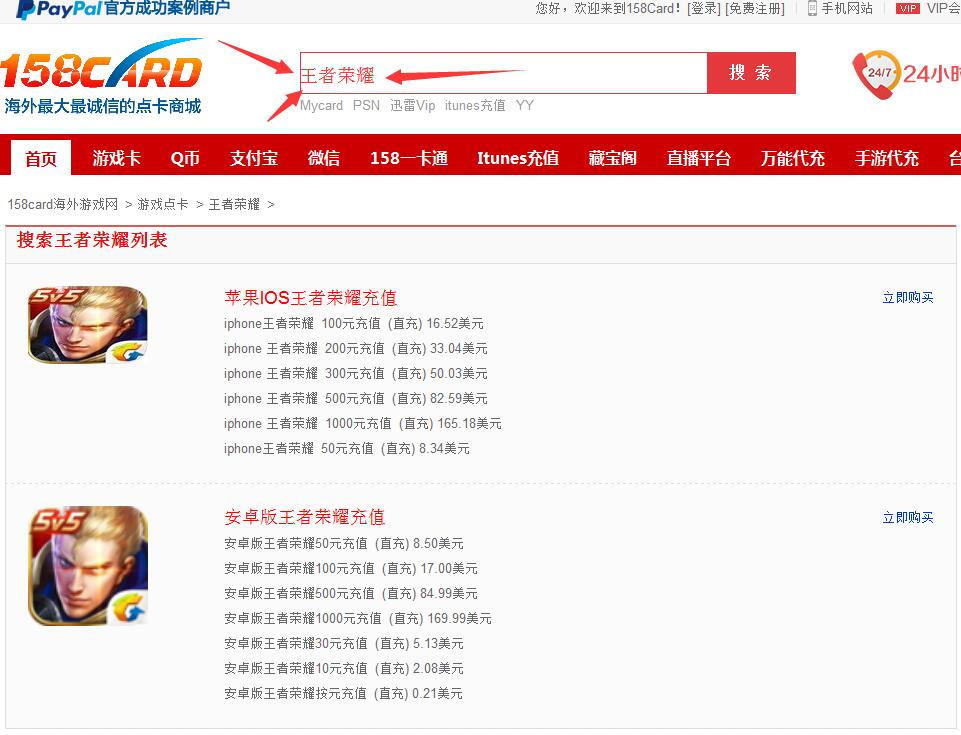The width and height of the screenshot is (961, 735).
Task: Select iphone 王者荣耀 200元充值 33.04美元
Action: click(355, 348)
